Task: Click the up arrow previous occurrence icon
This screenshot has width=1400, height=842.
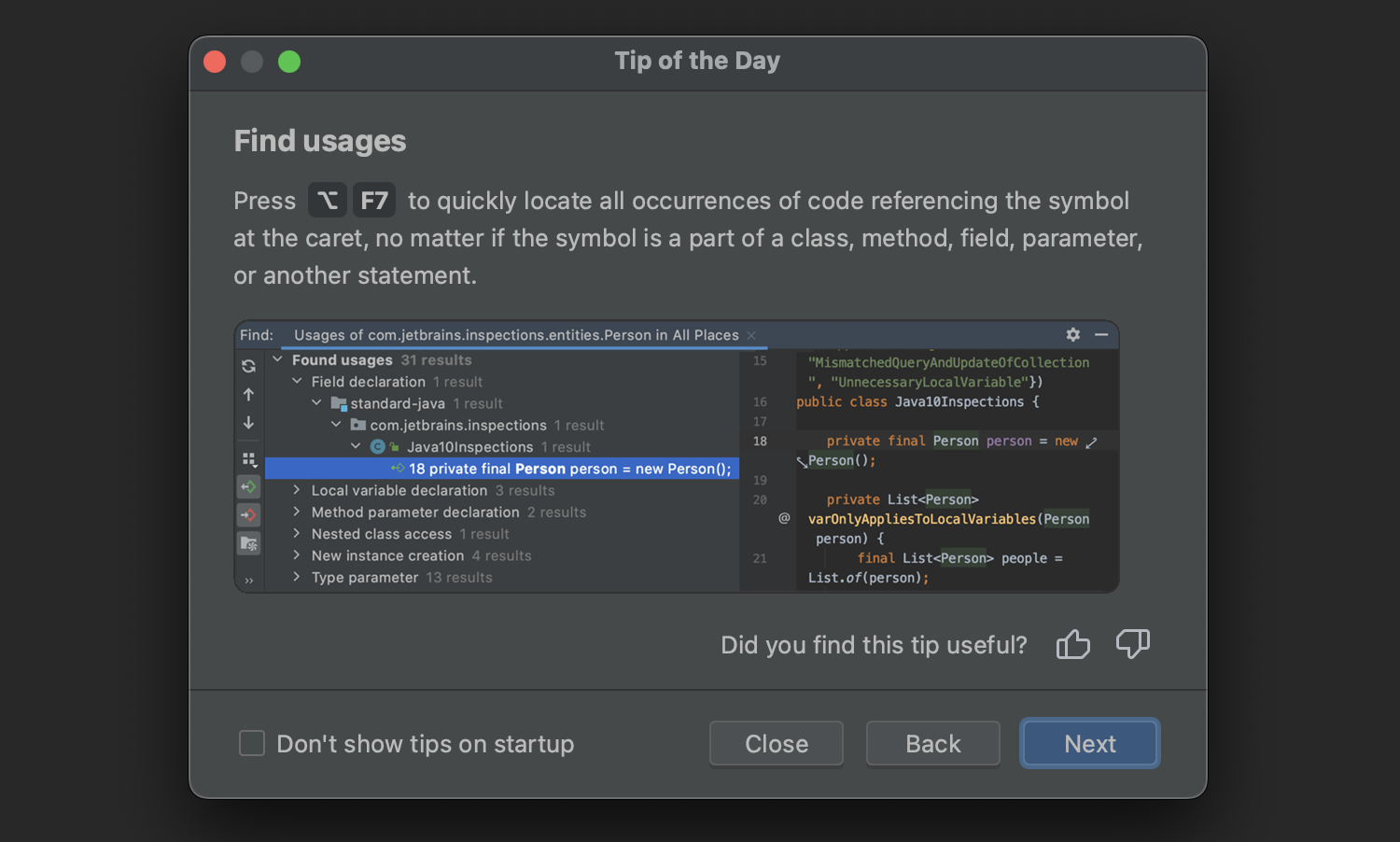Action: [x=248, y=395]
